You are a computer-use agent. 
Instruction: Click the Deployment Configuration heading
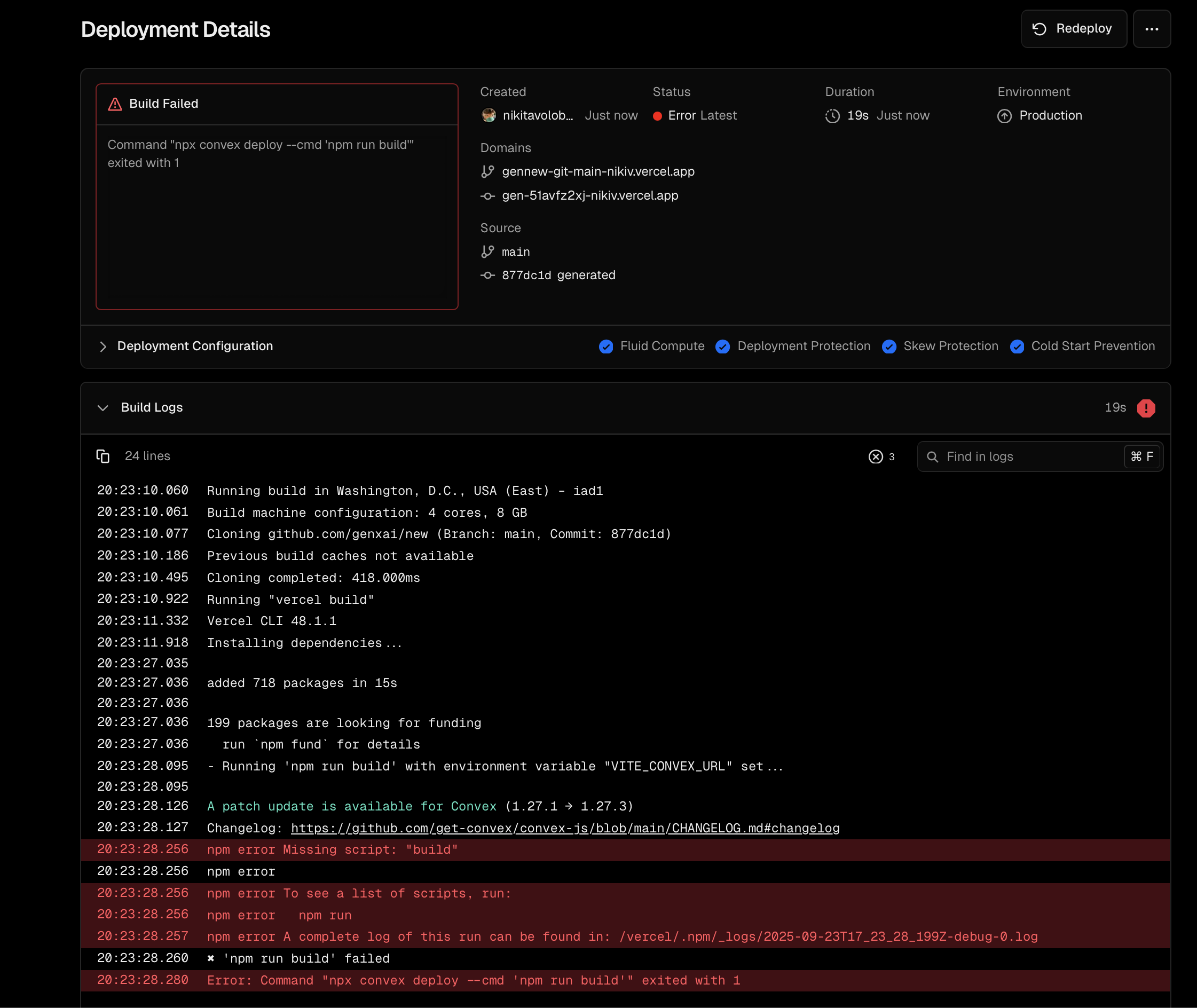[195, 346]
